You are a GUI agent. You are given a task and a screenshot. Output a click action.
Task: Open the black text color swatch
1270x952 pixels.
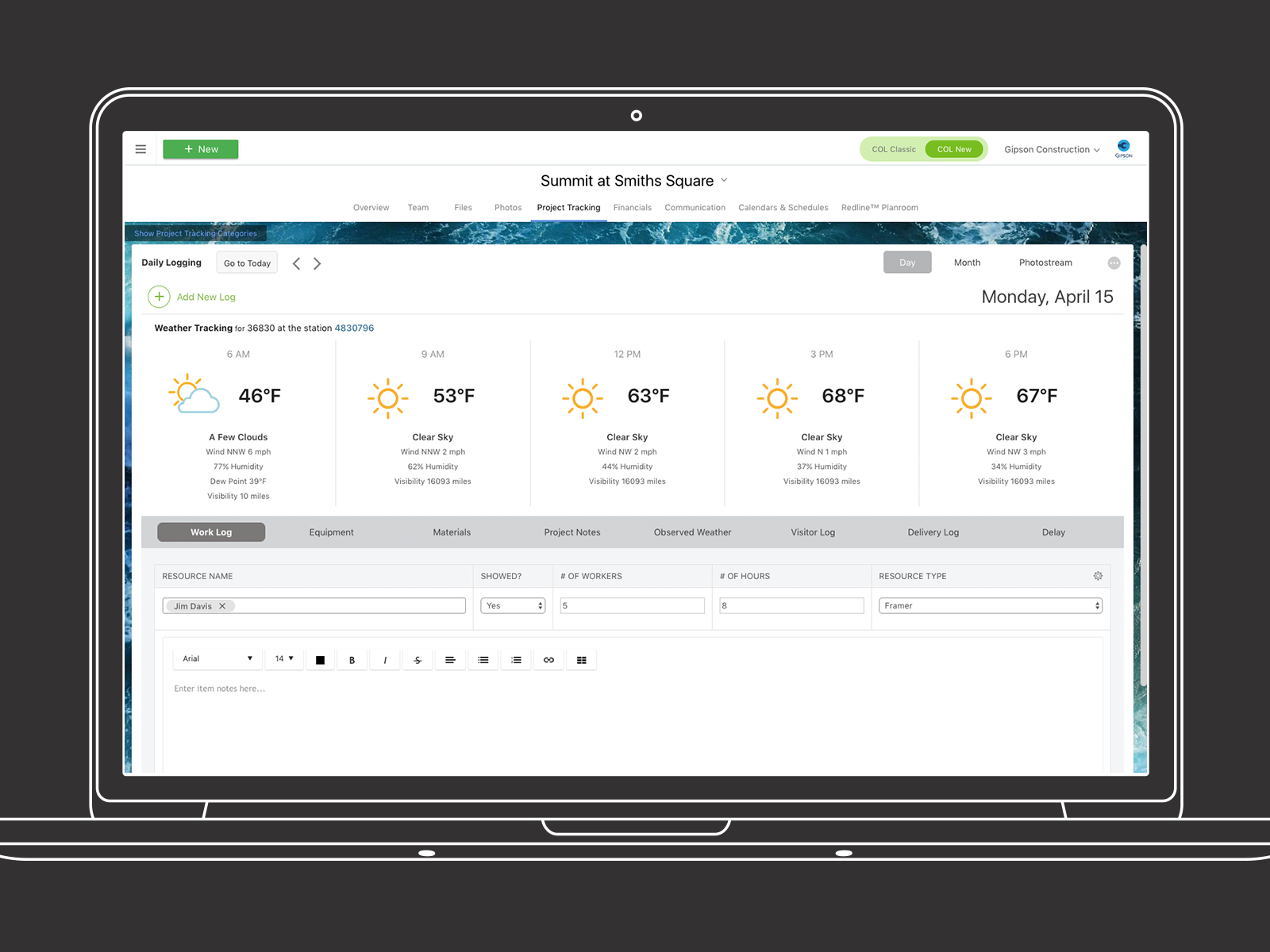[x=320, y=660]
